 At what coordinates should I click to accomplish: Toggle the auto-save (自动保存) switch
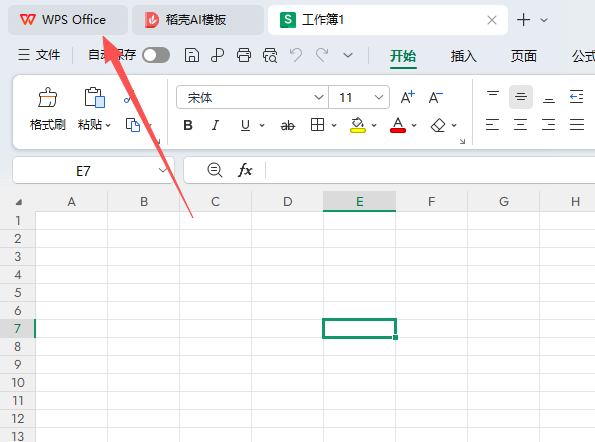[x=156, y=55]
